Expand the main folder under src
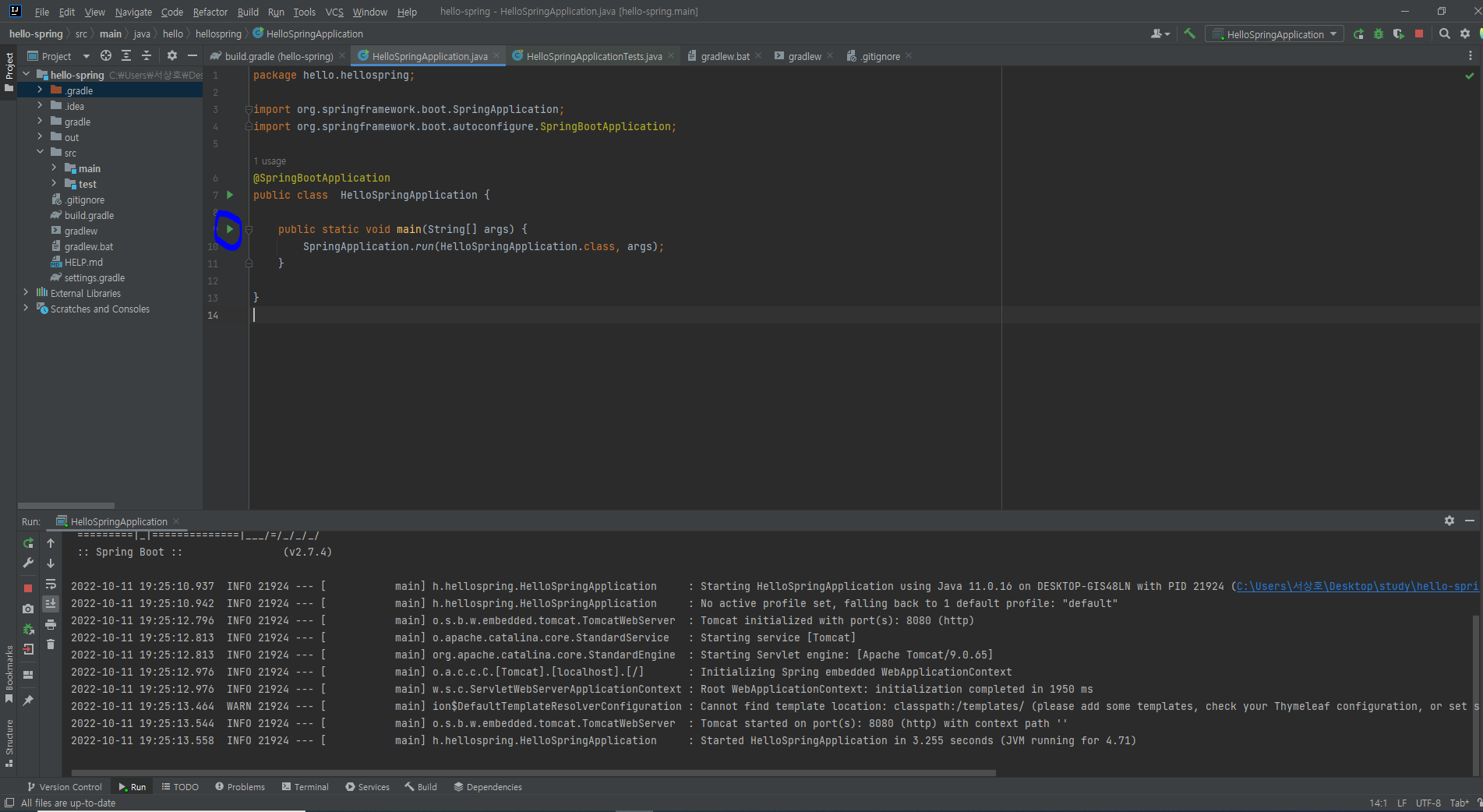The image size is (1483, 812). tap(54, 168)
